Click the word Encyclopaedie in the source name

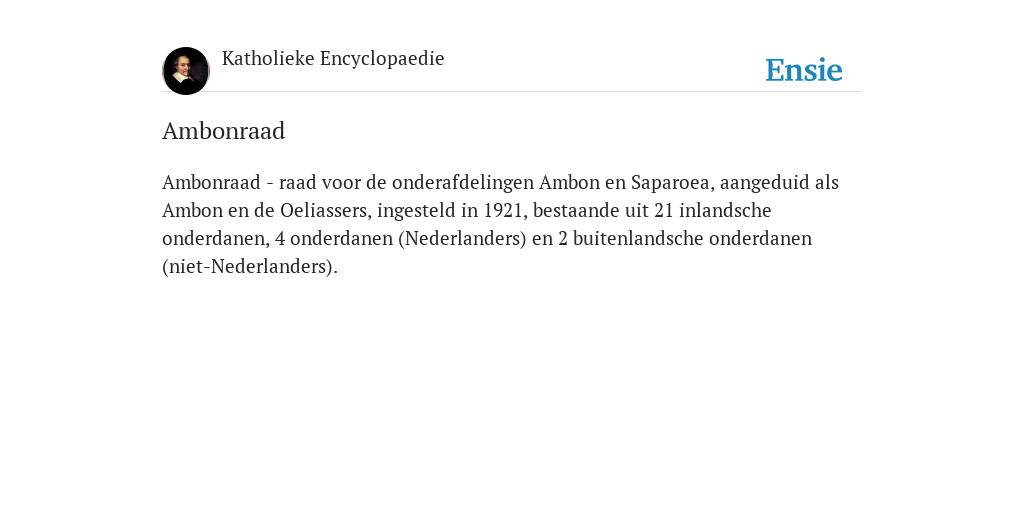pyautogui.click(x=382, y=59)
